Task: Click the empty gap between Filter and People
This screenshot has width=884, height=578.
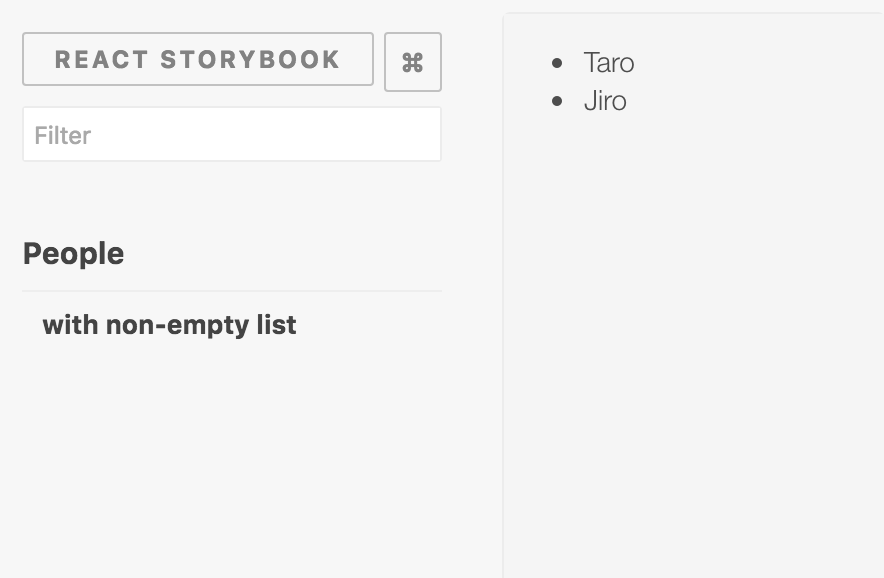Action: click(x=232, y=197)
